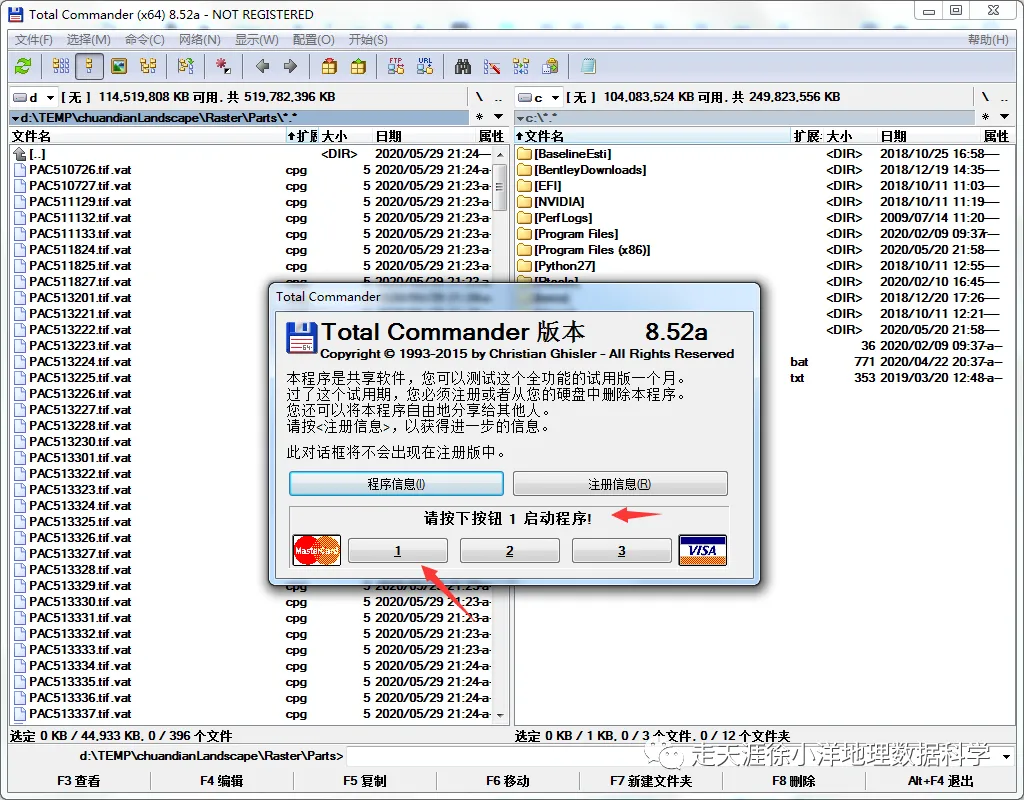
Task: Show the directory tree view icon
Action: [x=148, y=66]
